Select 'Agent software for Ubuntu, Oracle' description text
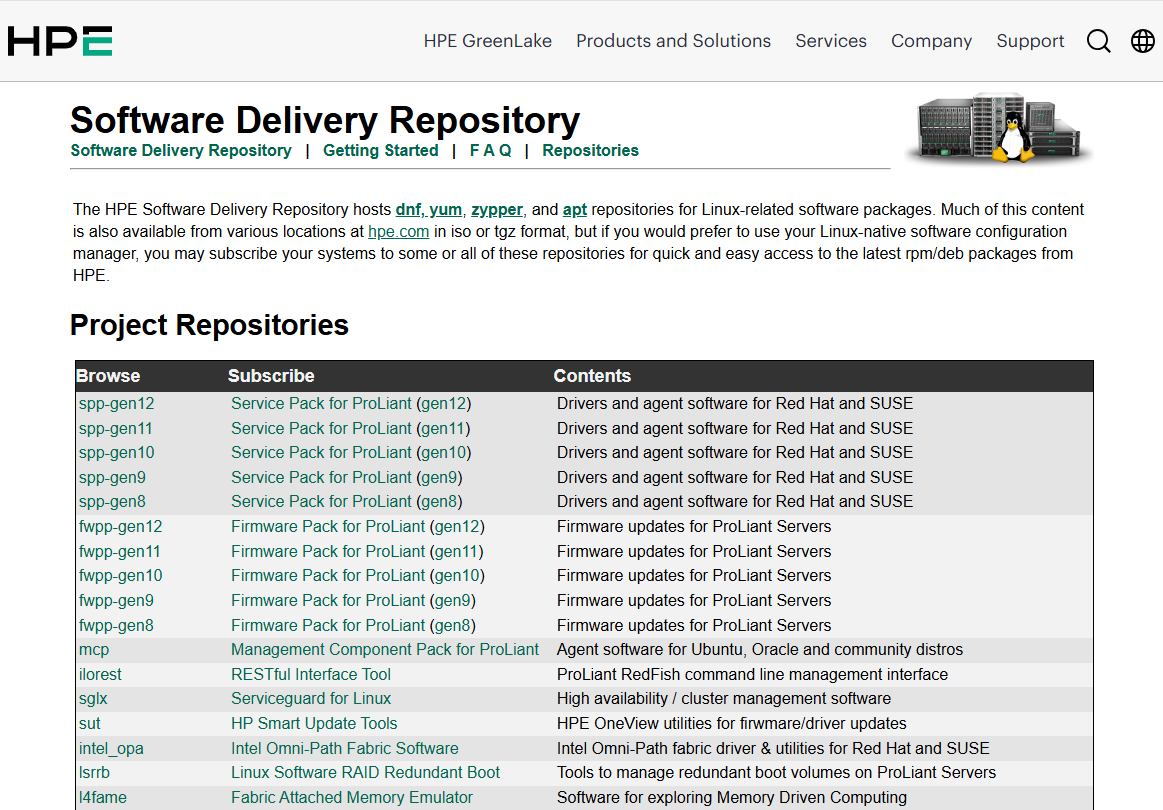The width and height of the screenshot is (1163, 810). (760, 650)
